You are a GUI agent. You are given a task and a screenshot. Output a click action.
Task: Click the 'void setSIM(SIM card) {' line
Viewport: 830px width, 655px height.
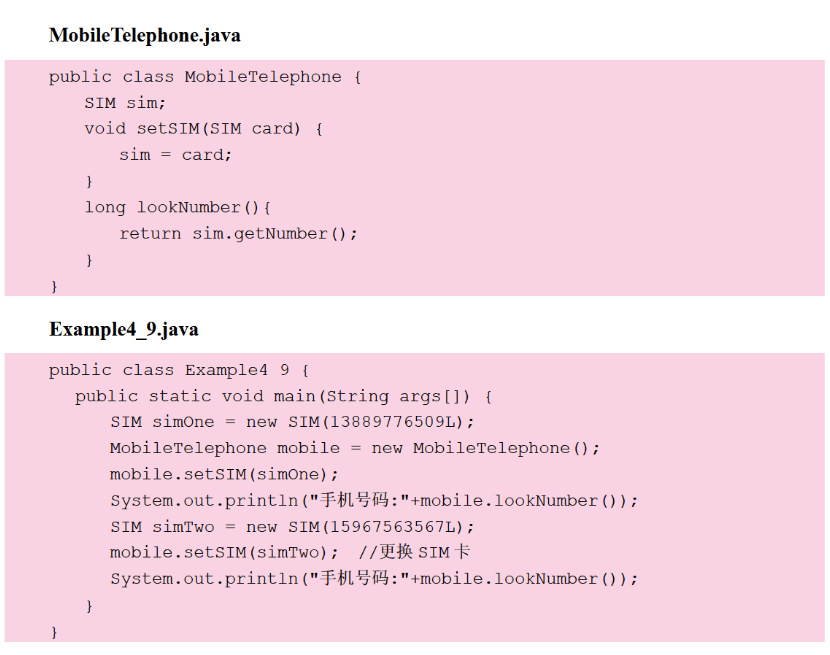point(203,129)
